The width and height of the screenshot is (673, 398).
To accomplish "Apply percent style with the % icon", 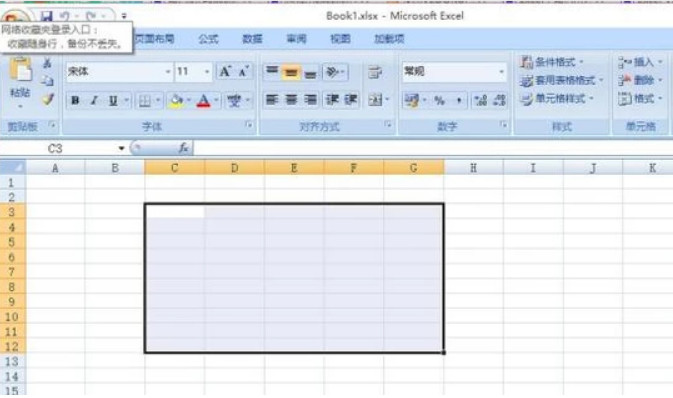I will [x=439, y=100].
